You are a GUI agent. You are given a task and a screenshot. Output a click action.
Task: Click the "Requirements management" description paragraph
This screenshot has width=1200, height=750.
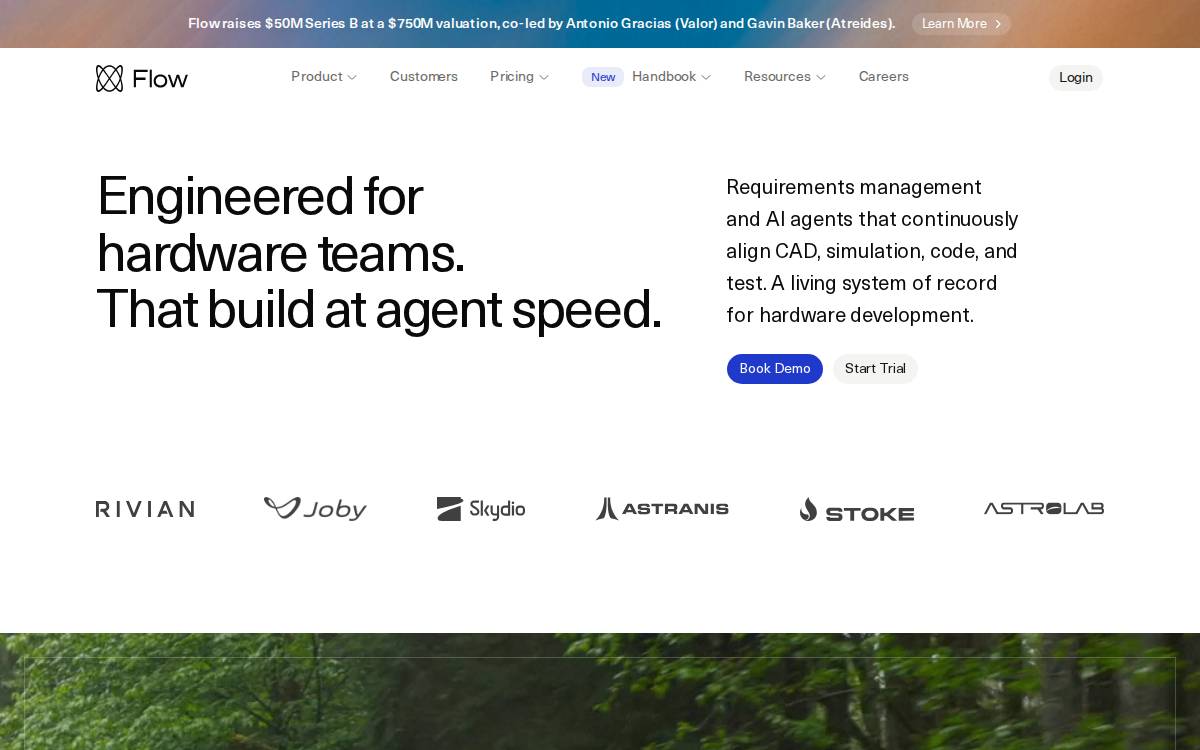872,251
